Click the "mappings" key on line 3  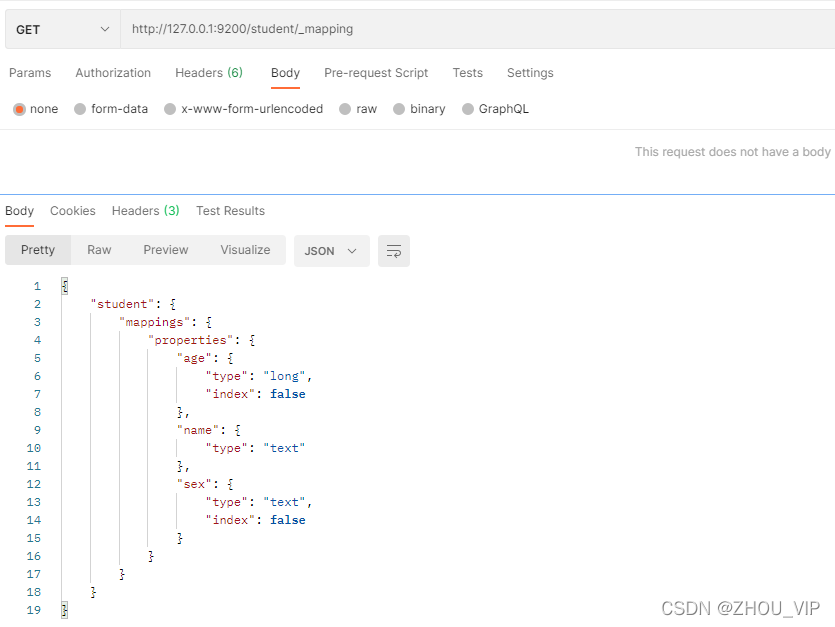[154, 322]
